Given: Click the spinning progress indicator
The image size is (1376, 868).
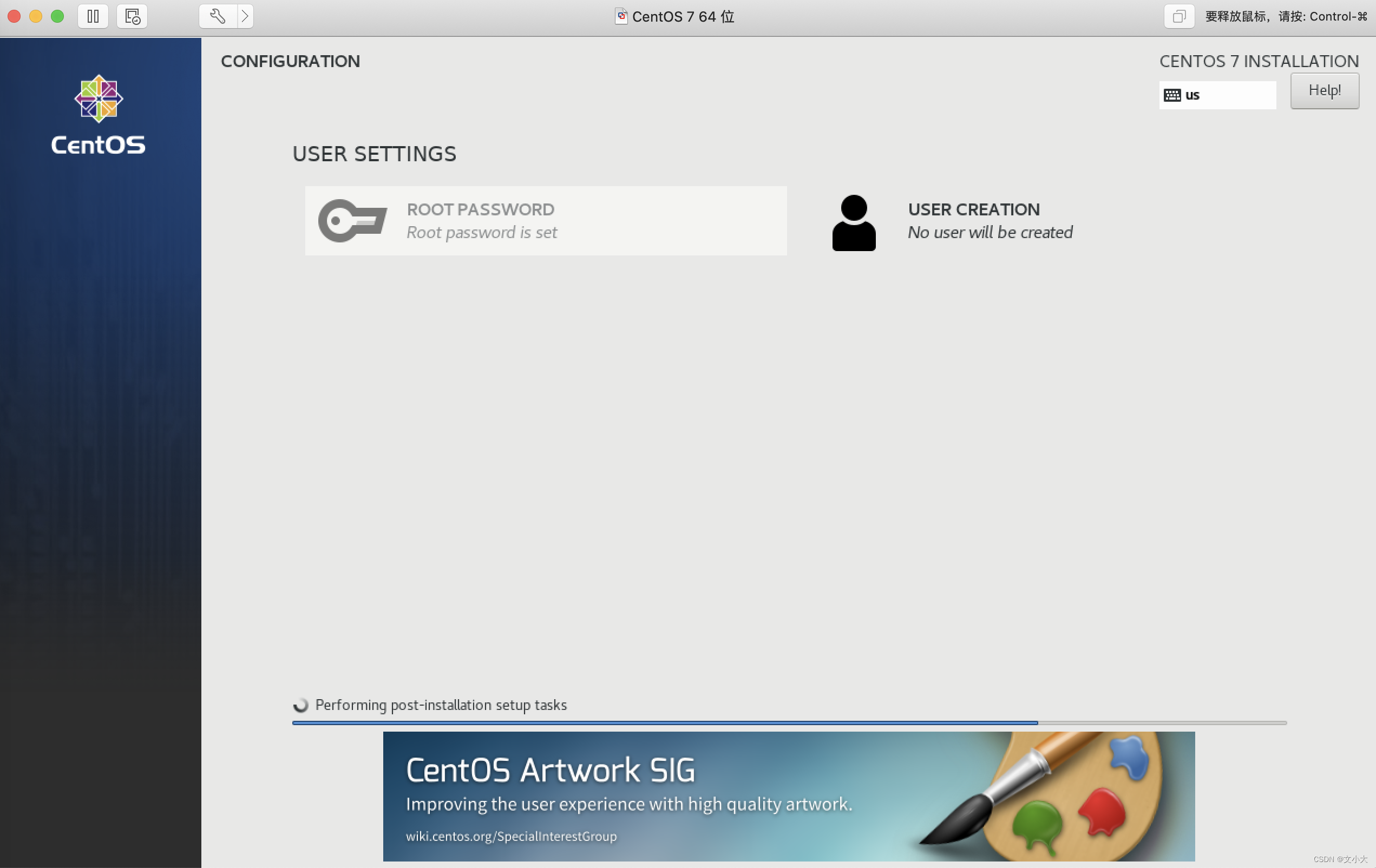Looking at the screenshot, I should coord(300,705).
